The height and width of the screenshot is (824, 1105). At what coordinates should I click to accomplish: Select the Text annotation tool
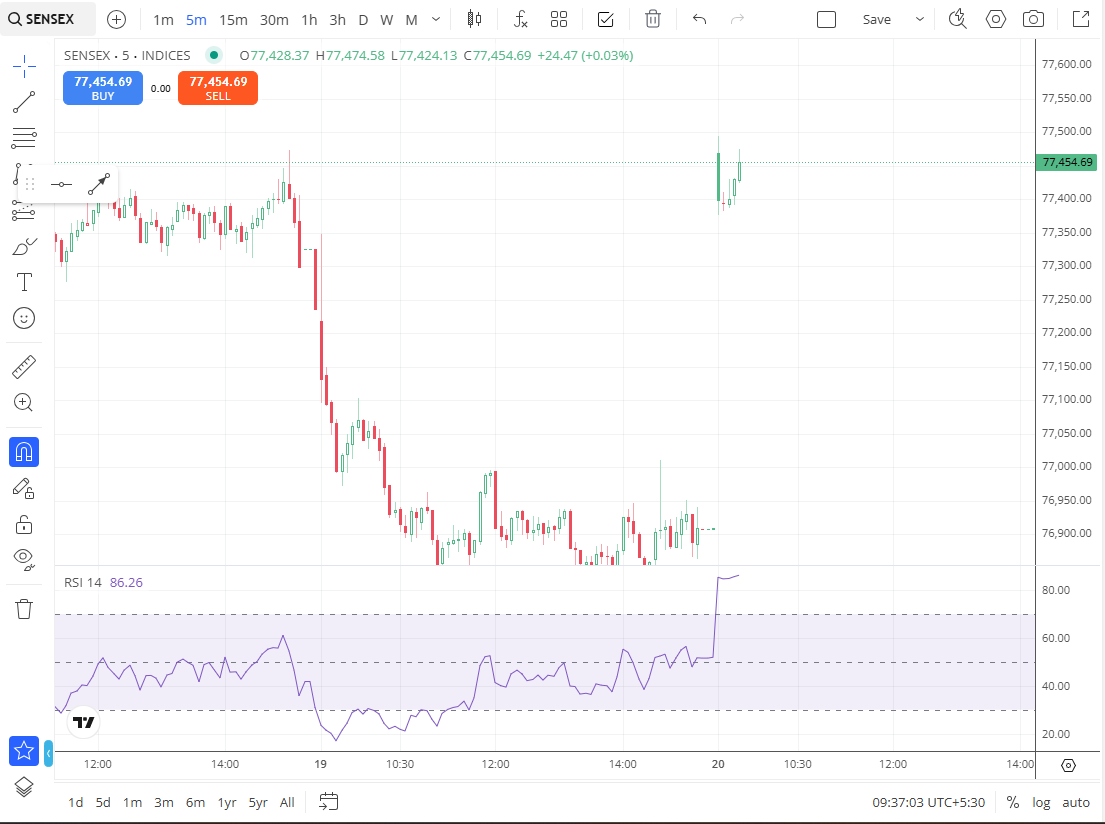tap(24, 282)
